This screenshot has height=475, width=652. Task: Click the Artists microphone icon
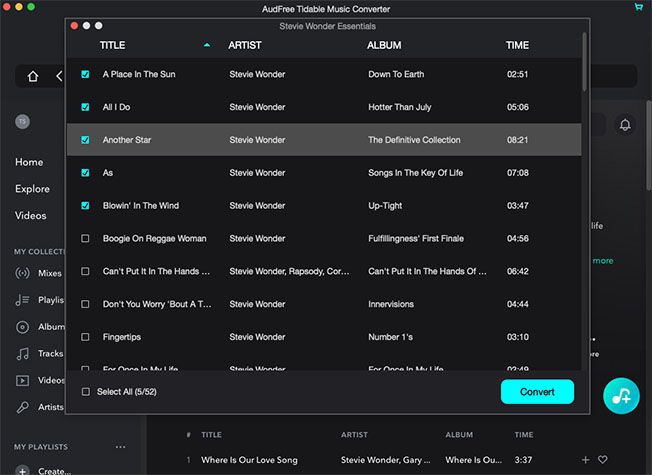click(x=22, y=407)
